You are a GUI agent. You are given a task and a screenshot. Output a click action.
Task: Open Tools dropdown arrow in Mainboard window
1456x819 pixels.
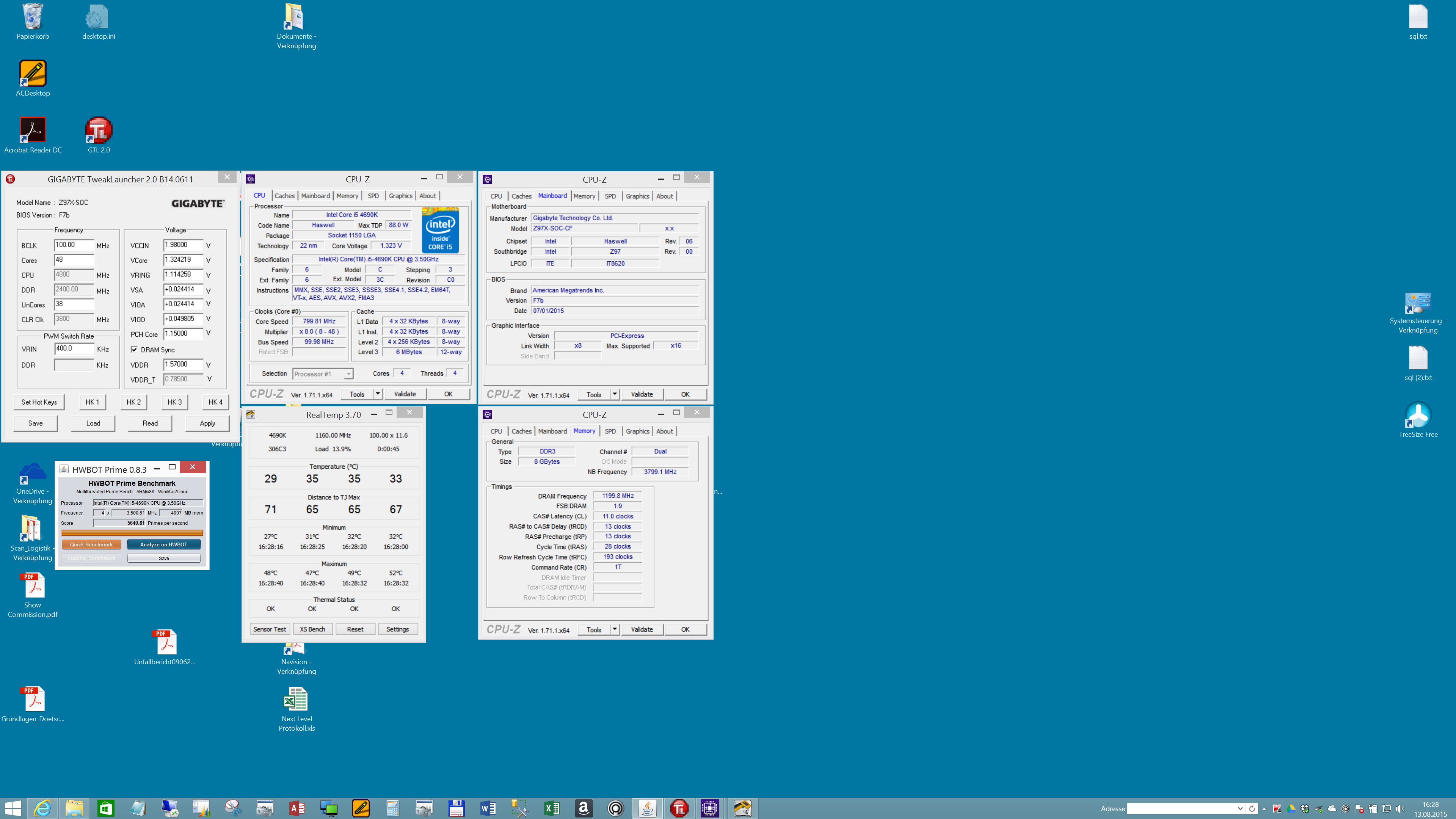614,394
